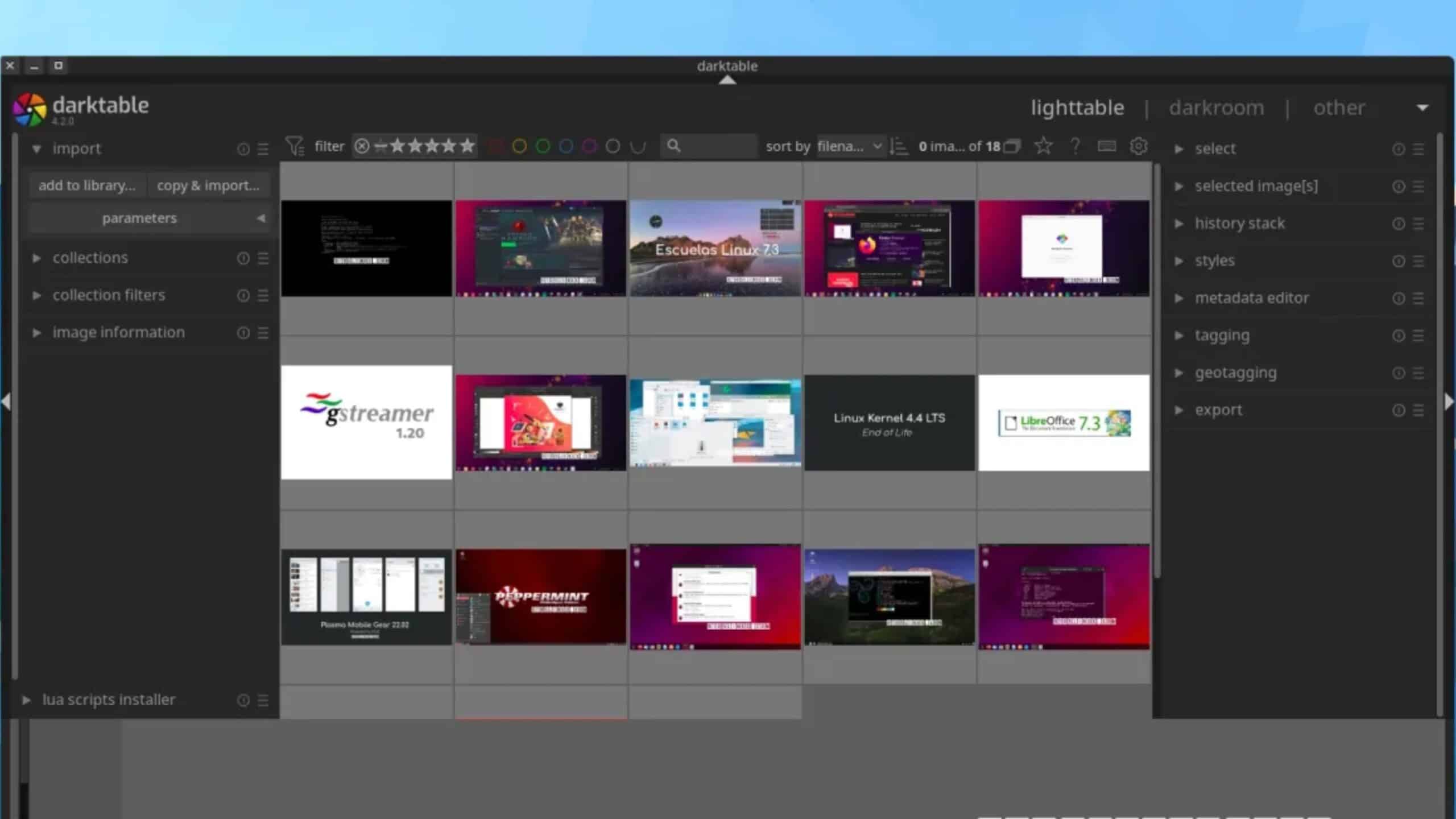1456x819 pixels.
Task: Reset the metadata editor module
Action: pos(1399,298)
